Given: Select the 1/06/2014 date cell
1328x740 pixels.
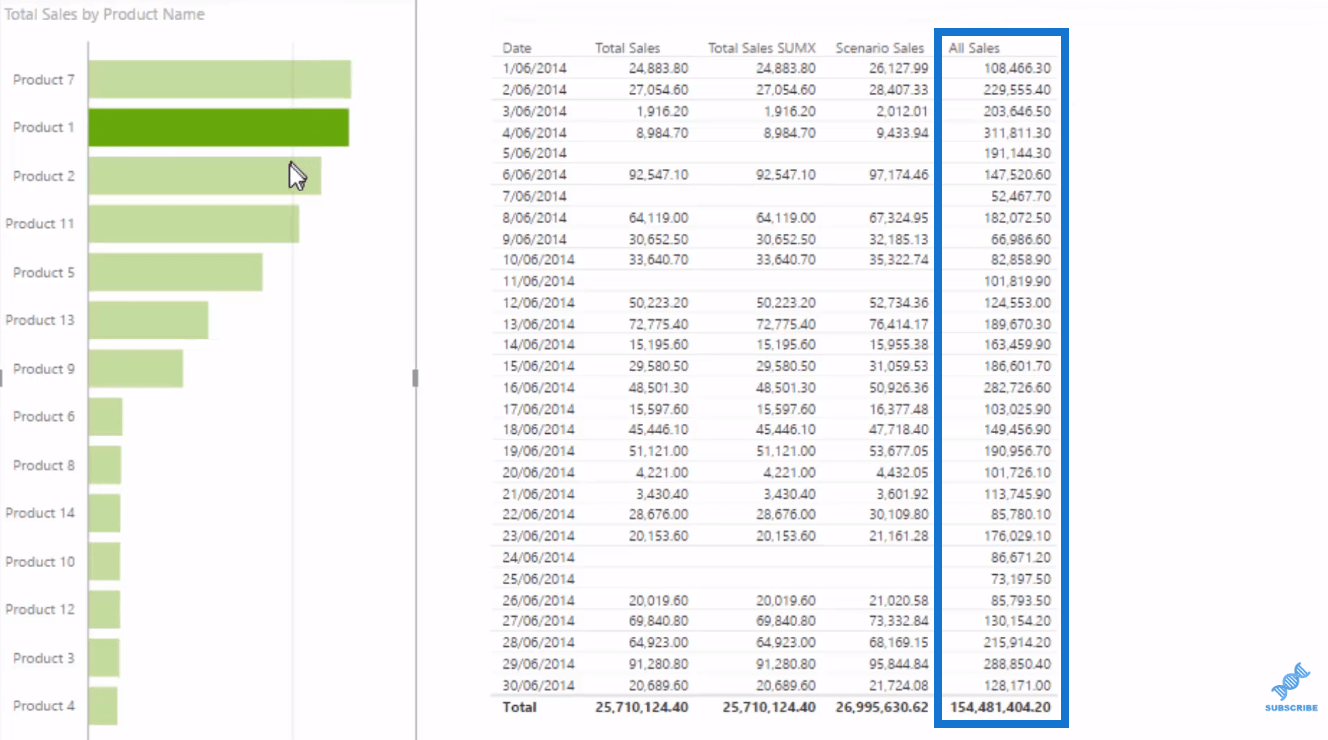Looking at the screenshot, I should tap(534, 68).
